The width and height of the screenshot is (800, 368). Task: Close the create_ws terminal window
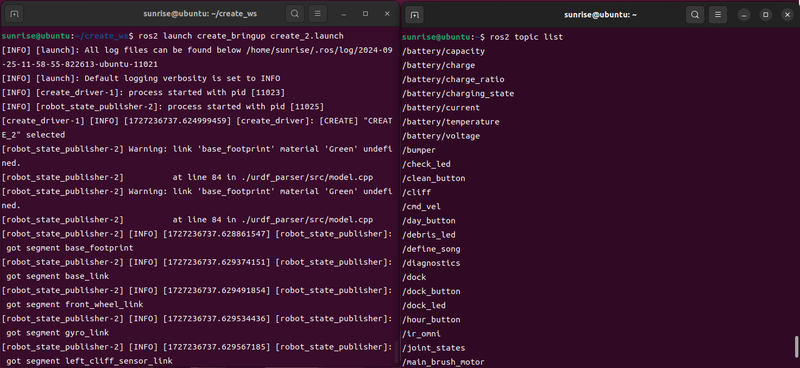tap(387, 14)
